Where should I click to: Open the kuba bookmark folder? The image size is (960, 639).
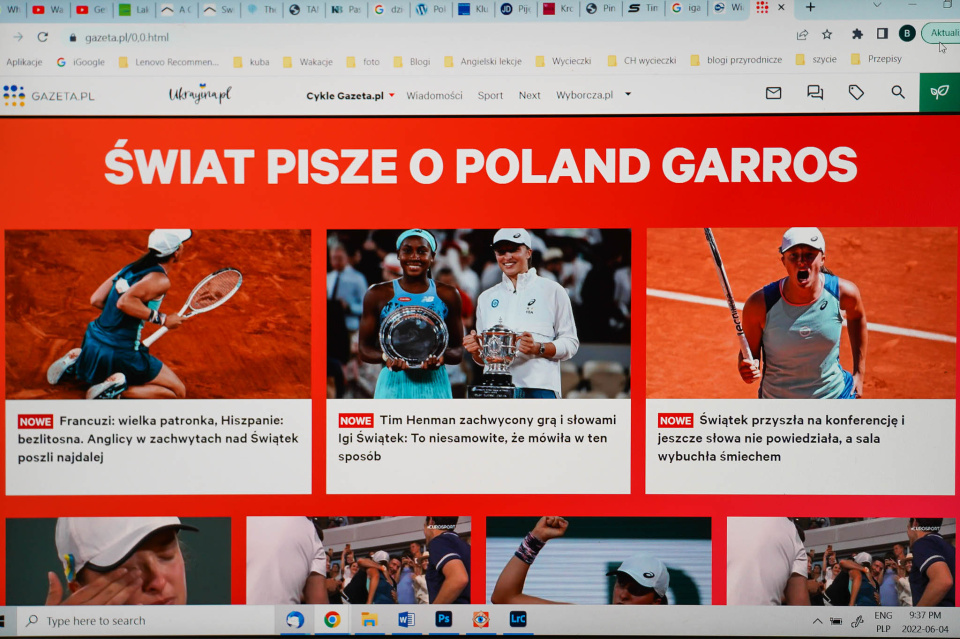tap(251, 62)
